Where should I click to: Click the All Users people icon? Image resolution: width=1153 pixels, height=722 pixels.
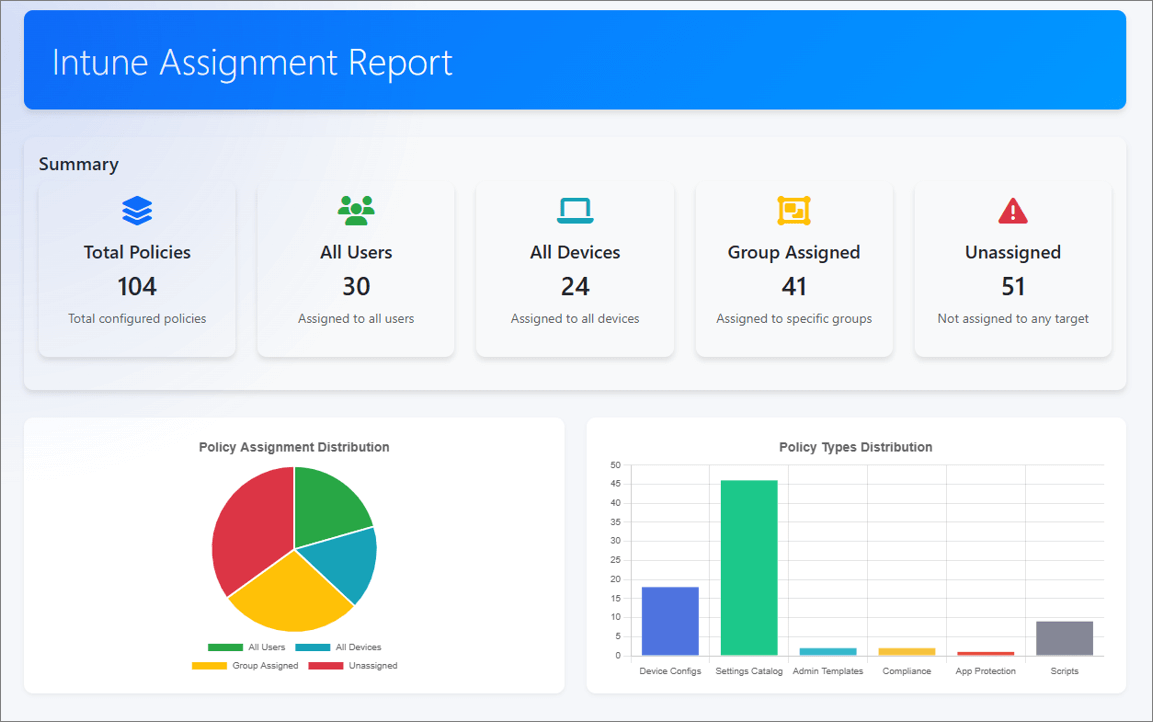(356, 210)
